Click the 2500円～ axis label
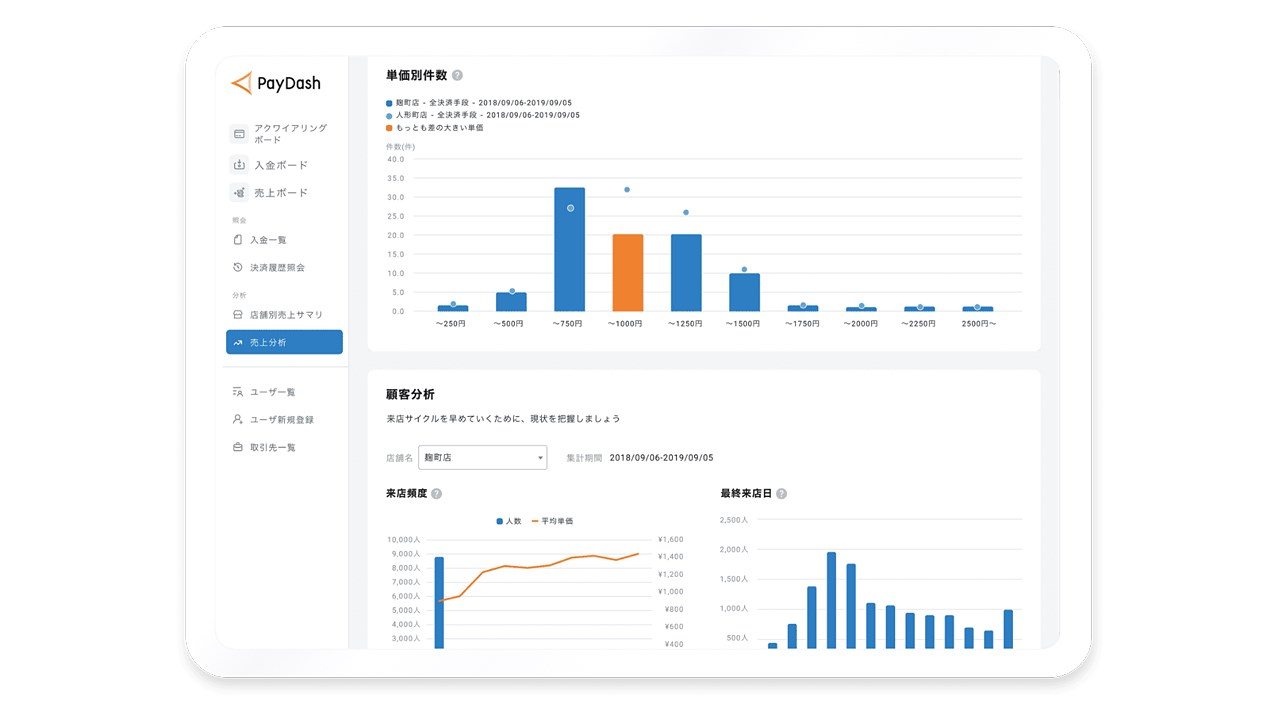The height and width of the screenshot is (720, 1280). (978, 324)
